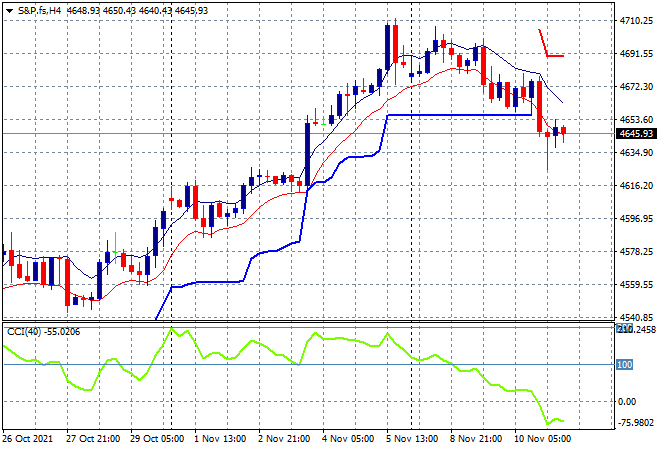Image resolution: width=660 pixels, height=450 pixels.
Task: Click the 4596.95 price axis label
Action: [x=636, y=218]
